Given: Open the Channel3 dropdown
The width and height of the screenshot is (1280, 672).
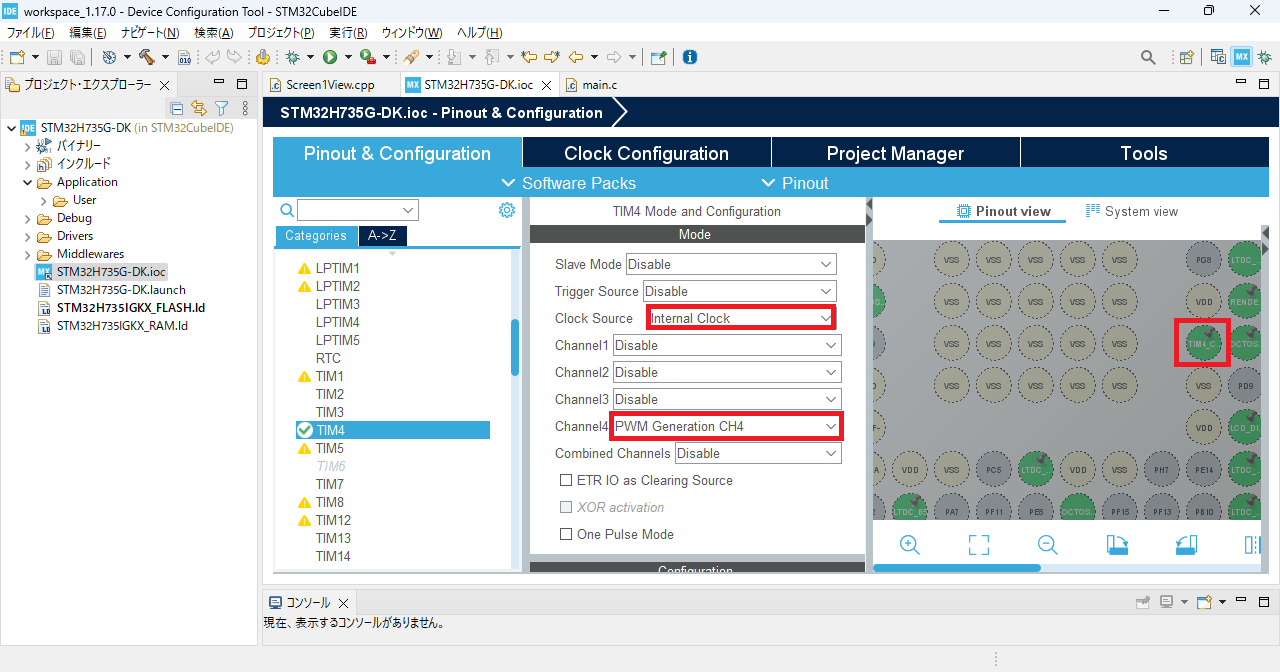Looking at the screenshot, I should (x=727, y=399).
